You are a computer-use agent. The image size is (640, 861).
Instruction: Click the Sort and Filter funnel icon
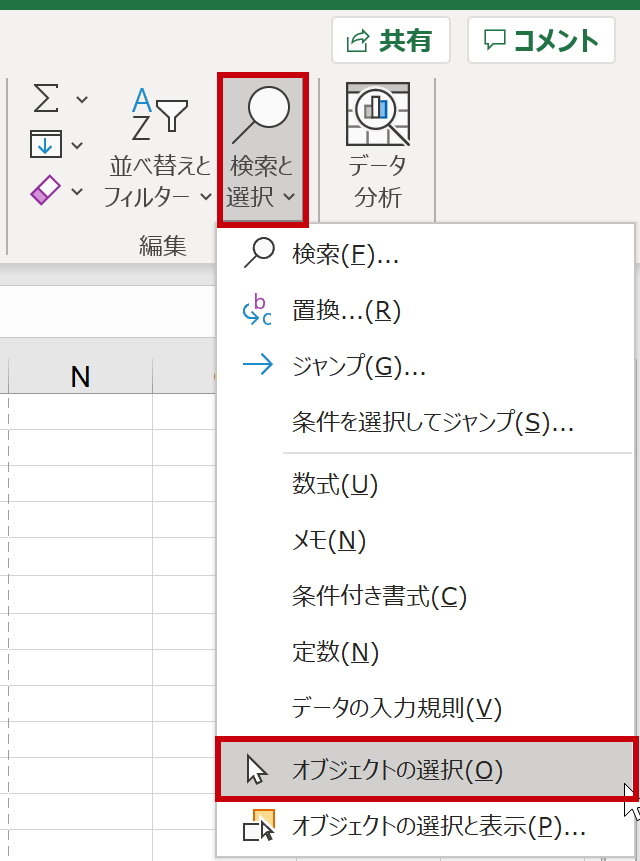tap(160, 115)
